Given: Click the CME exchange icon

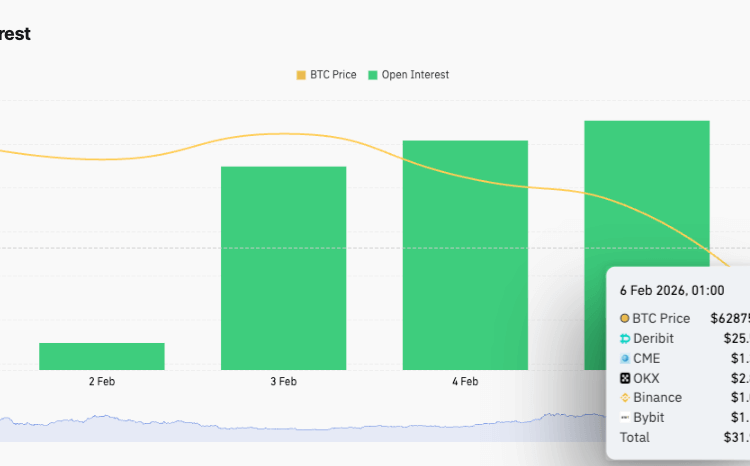Looking at the screenshot, I should [x=625, y=358].
